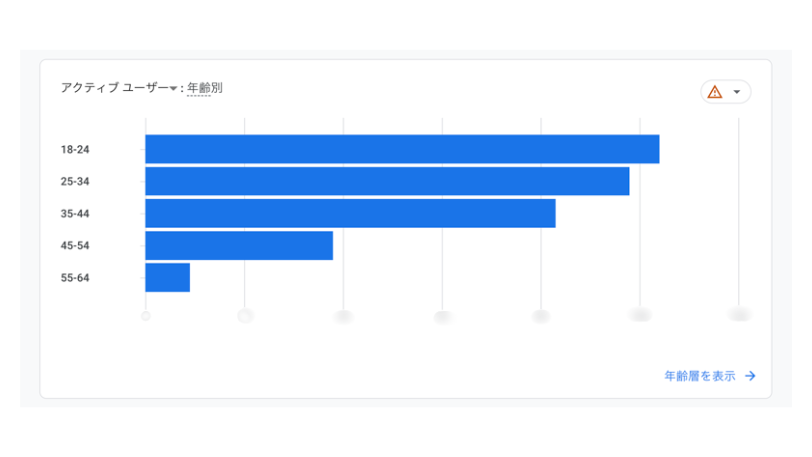Click the 35-44 age group bar
The width and height of the screenshot is (812, 457).
point(350,213)
